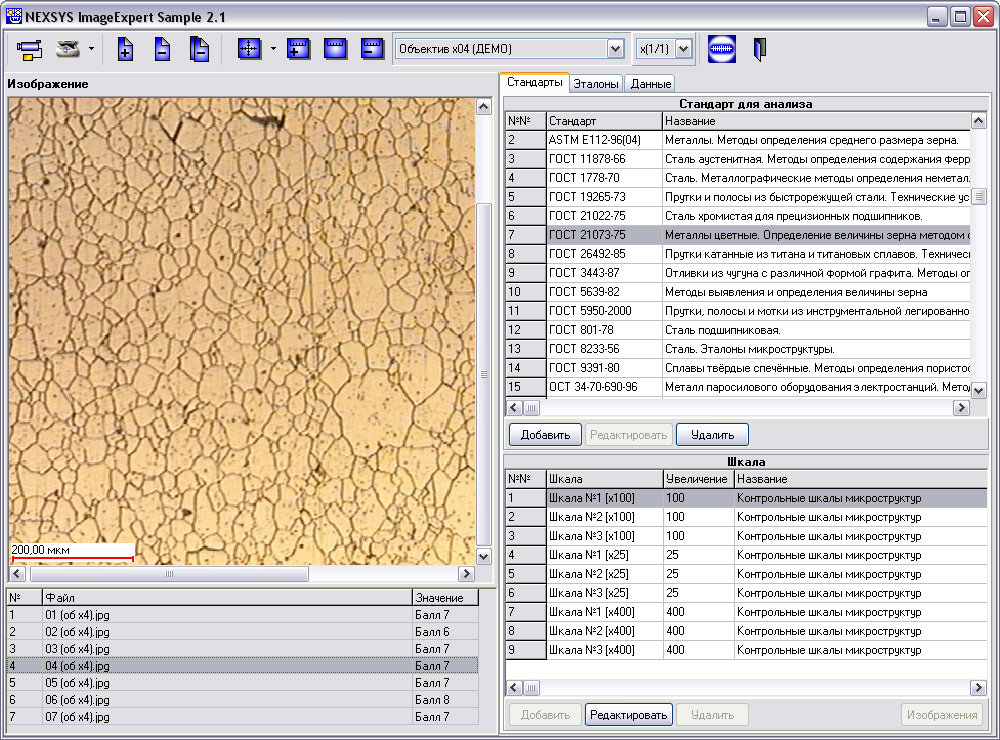Viewport: 1000px width, 740px height.
Task: Click the blue oval scale ruler icon
Action: [722, 48]
